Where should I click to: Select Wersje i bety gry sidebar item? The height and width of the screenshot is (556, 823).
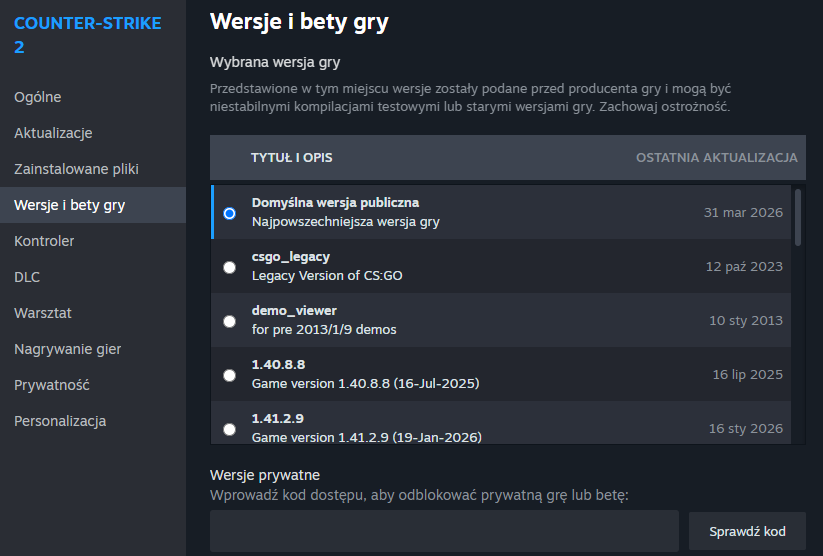69,205
